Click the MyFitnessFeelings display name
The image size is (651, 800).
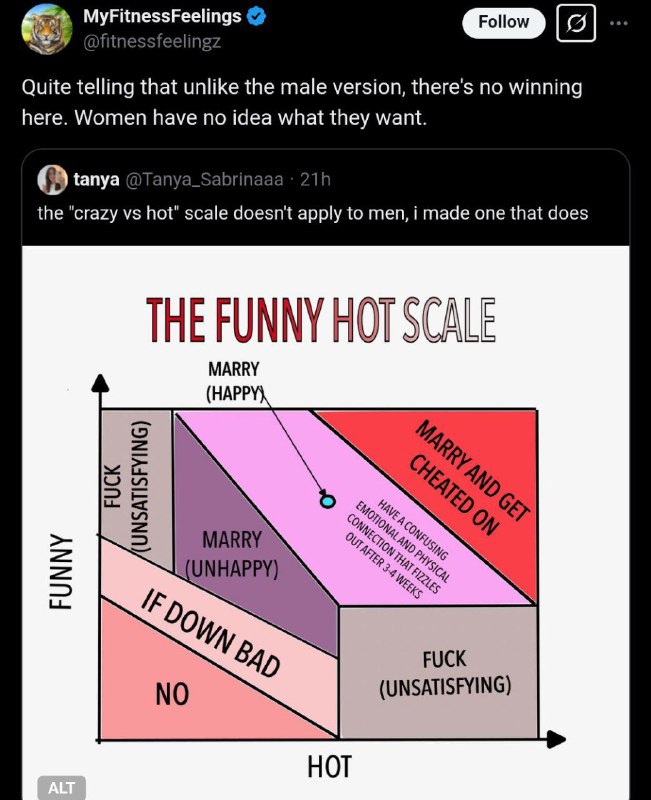tap(162, 16)
